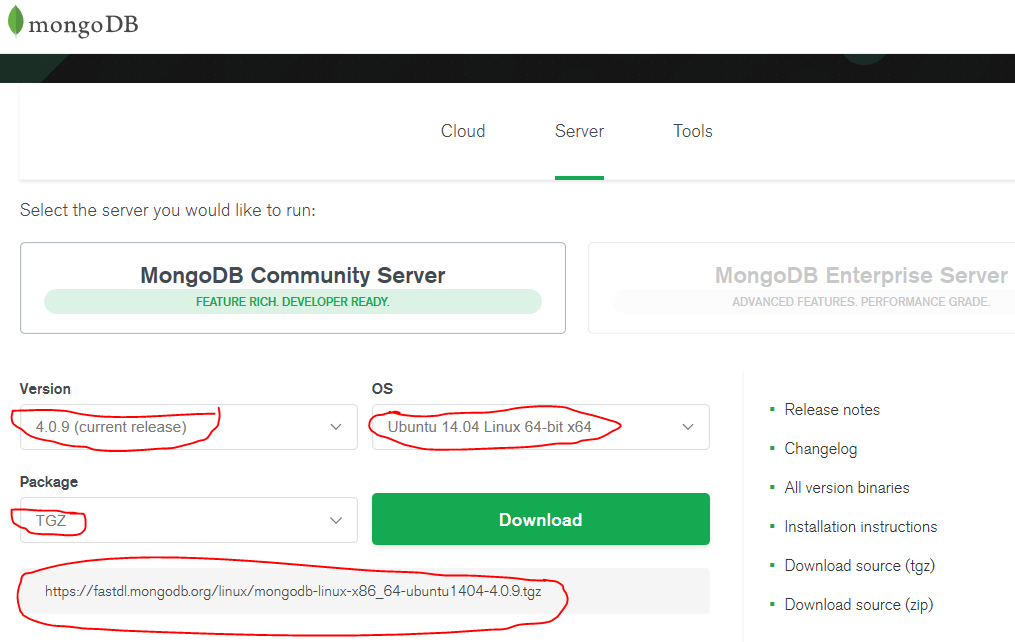Click Download source (zip) link
Image resolution: width=1015 pixels, height=642 pixels.
[x=858, y=604]
